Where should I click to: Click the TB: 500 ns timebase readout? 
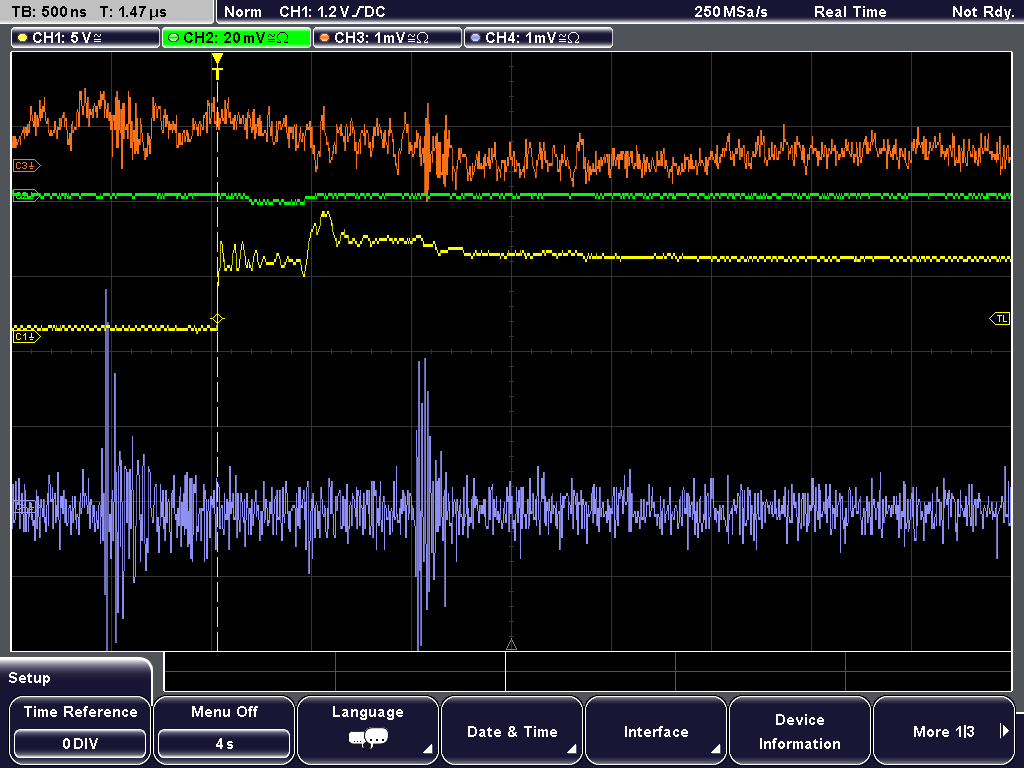tap(49, 12)
